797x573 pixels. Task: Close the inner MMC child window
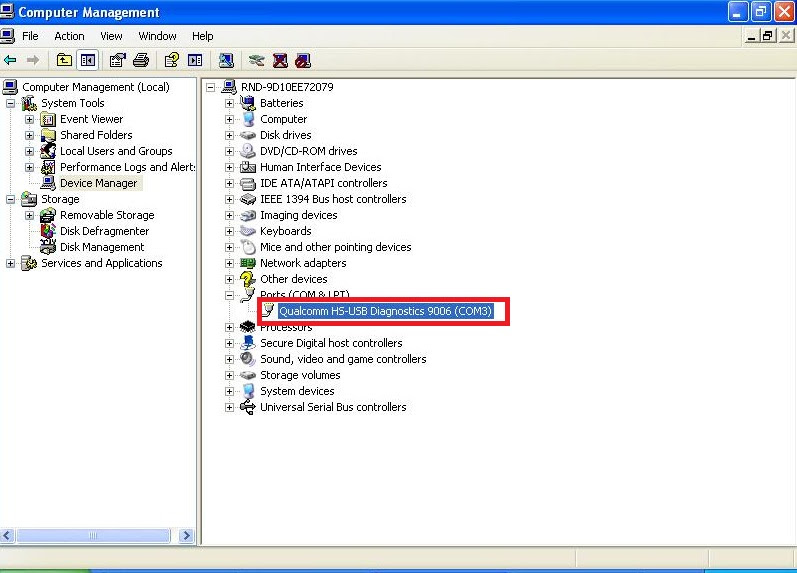[x=785, y=36]
